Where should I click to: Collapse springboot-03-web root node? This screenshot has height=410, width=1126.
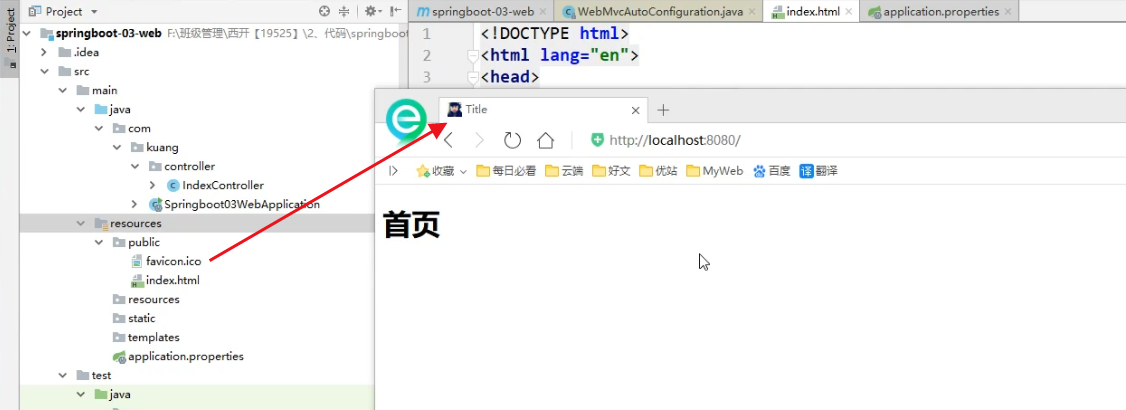[27, 34]
